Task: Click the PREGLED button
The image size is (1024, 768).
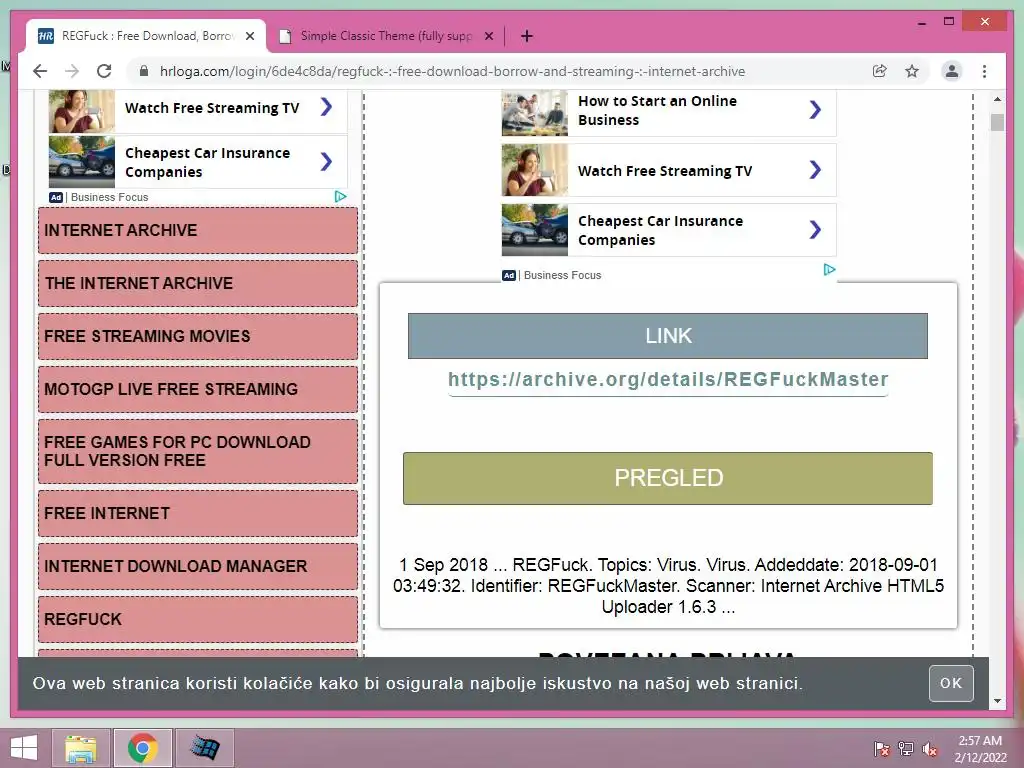Action: click(x=667, y=478)
